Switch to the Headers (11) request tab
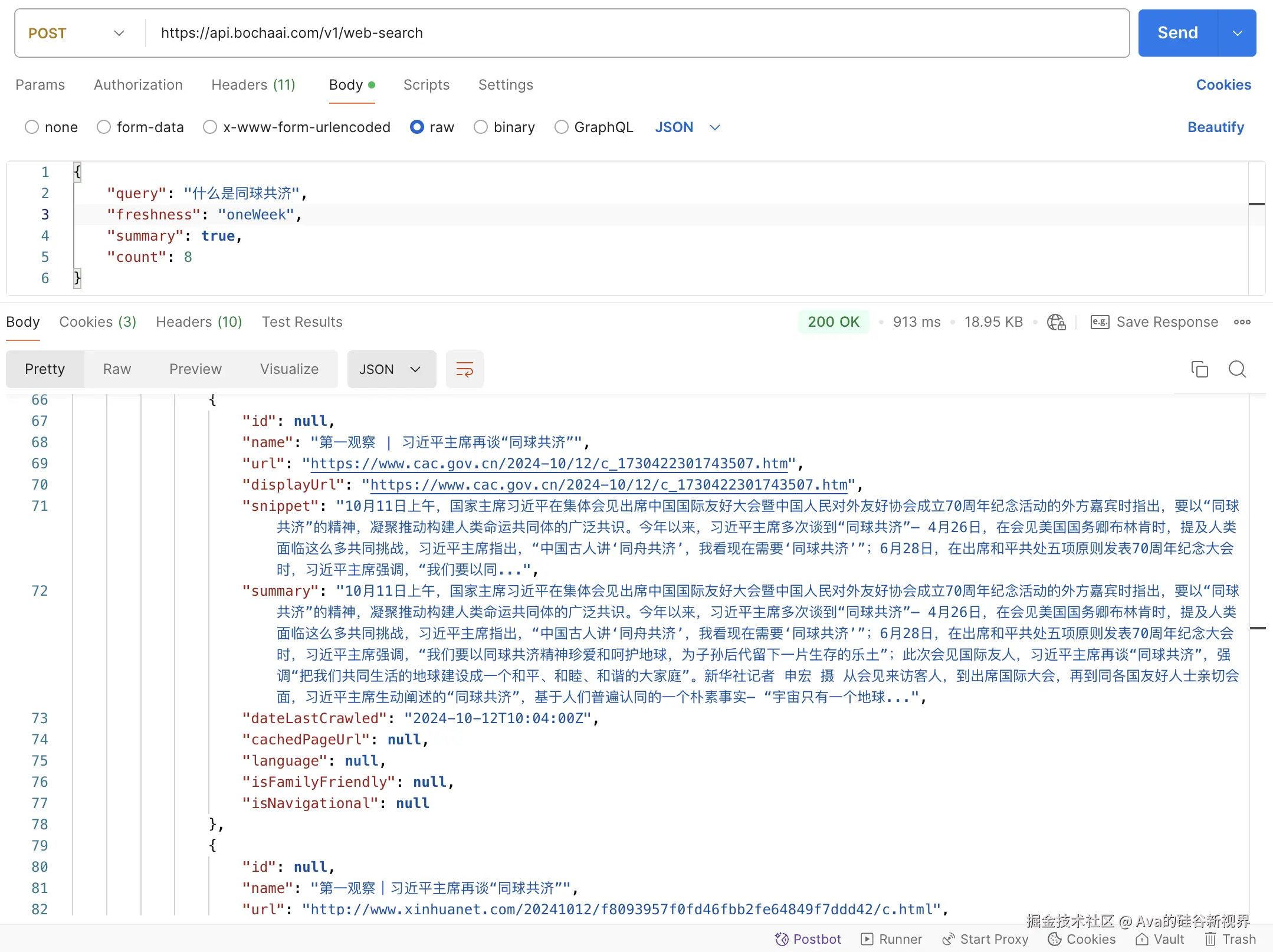This screenshot has height=952, width=1273. [253, 85]
